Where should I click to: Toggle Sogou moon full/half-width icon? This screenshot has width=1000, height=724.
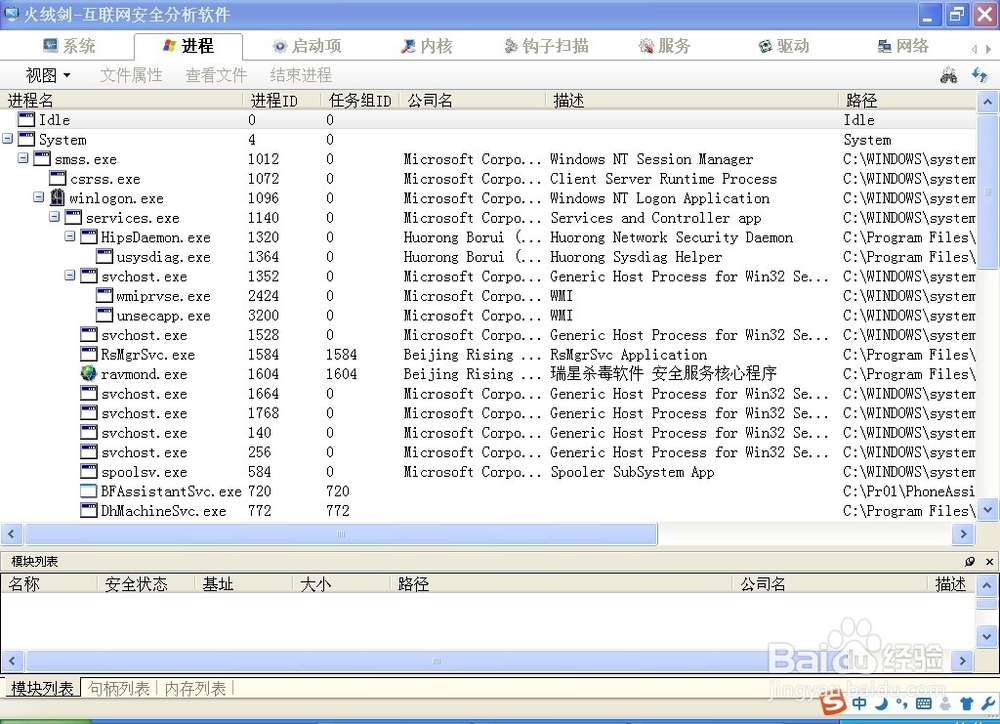(882, 703)
